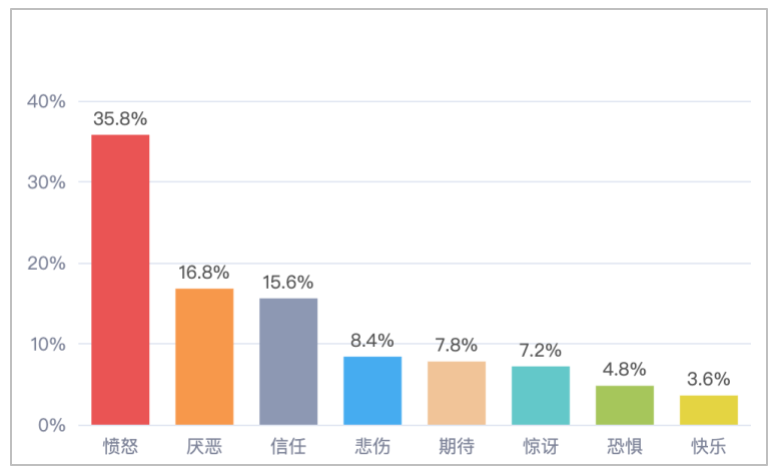Click the red 愤怒 bar
This screenshot has width=776, height=474.
[x=120, y=280]
